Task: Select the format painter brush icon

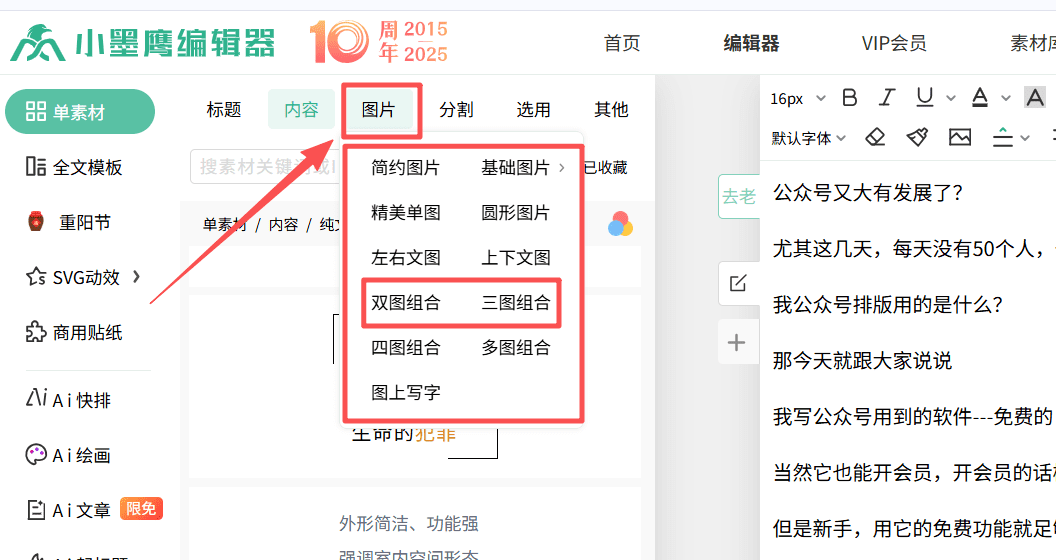Action: tap(917, 137)
